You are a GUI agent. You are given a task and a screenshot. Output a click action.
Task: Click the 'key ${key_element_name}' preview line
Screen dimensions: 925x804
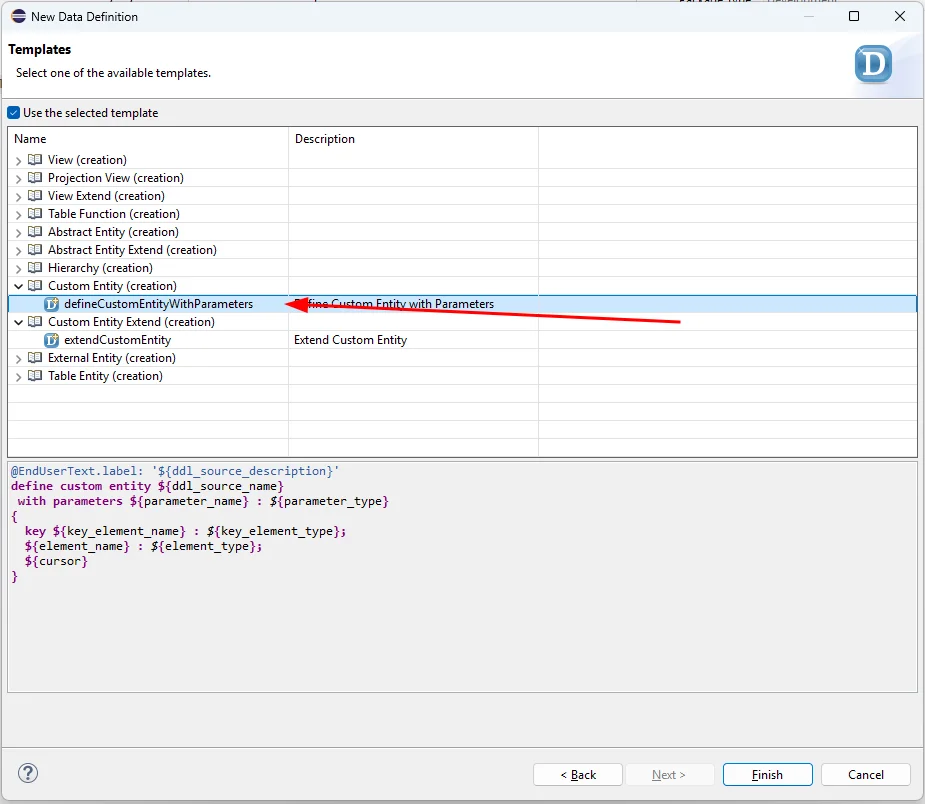(x=185, y=531)
